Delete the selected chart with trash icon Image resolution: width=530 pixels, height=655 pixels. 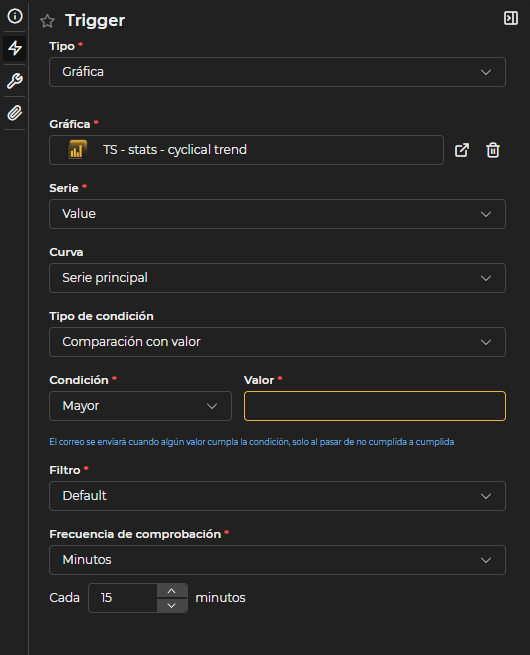pyautogui.click(x=493, y=150)
